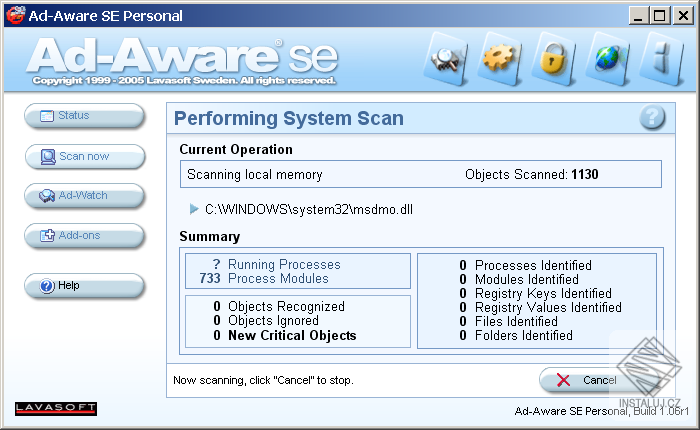Screen dimensions: 700x430
Task: Click 'Running Processes' summary row
Action: pos(277,264)
